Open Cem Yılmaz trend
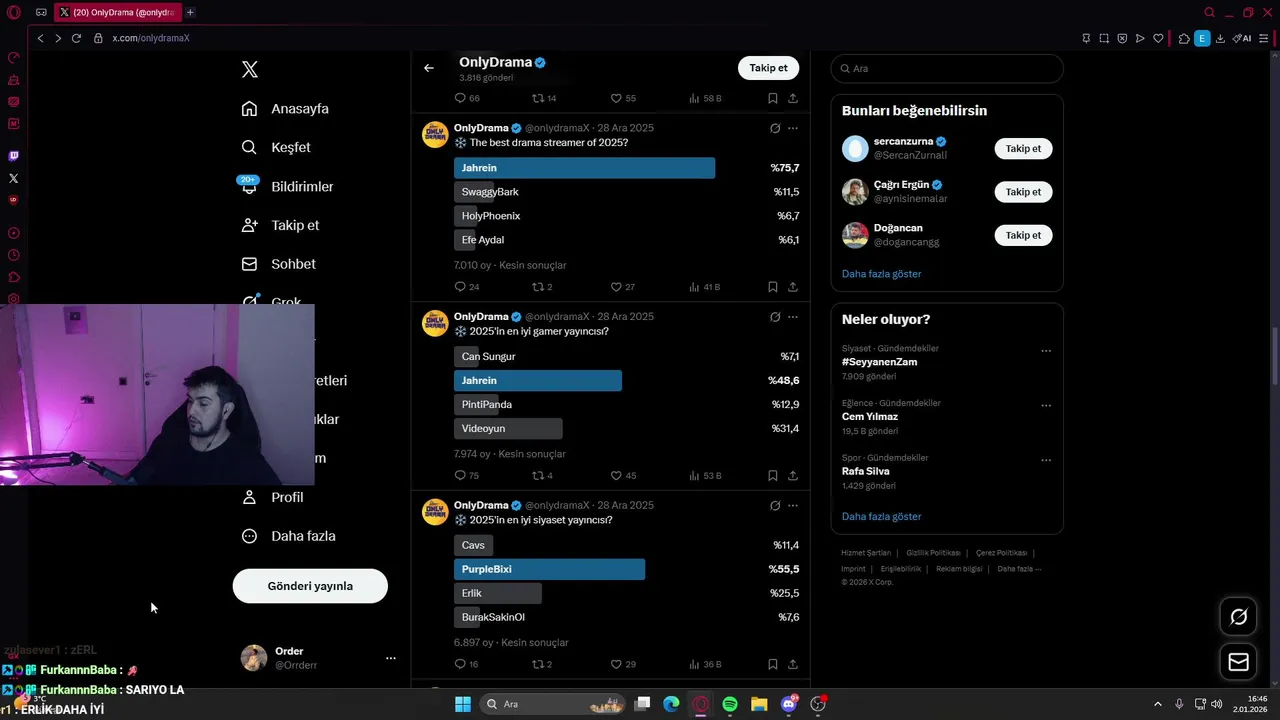1280x720 pixels. point(869,417)
